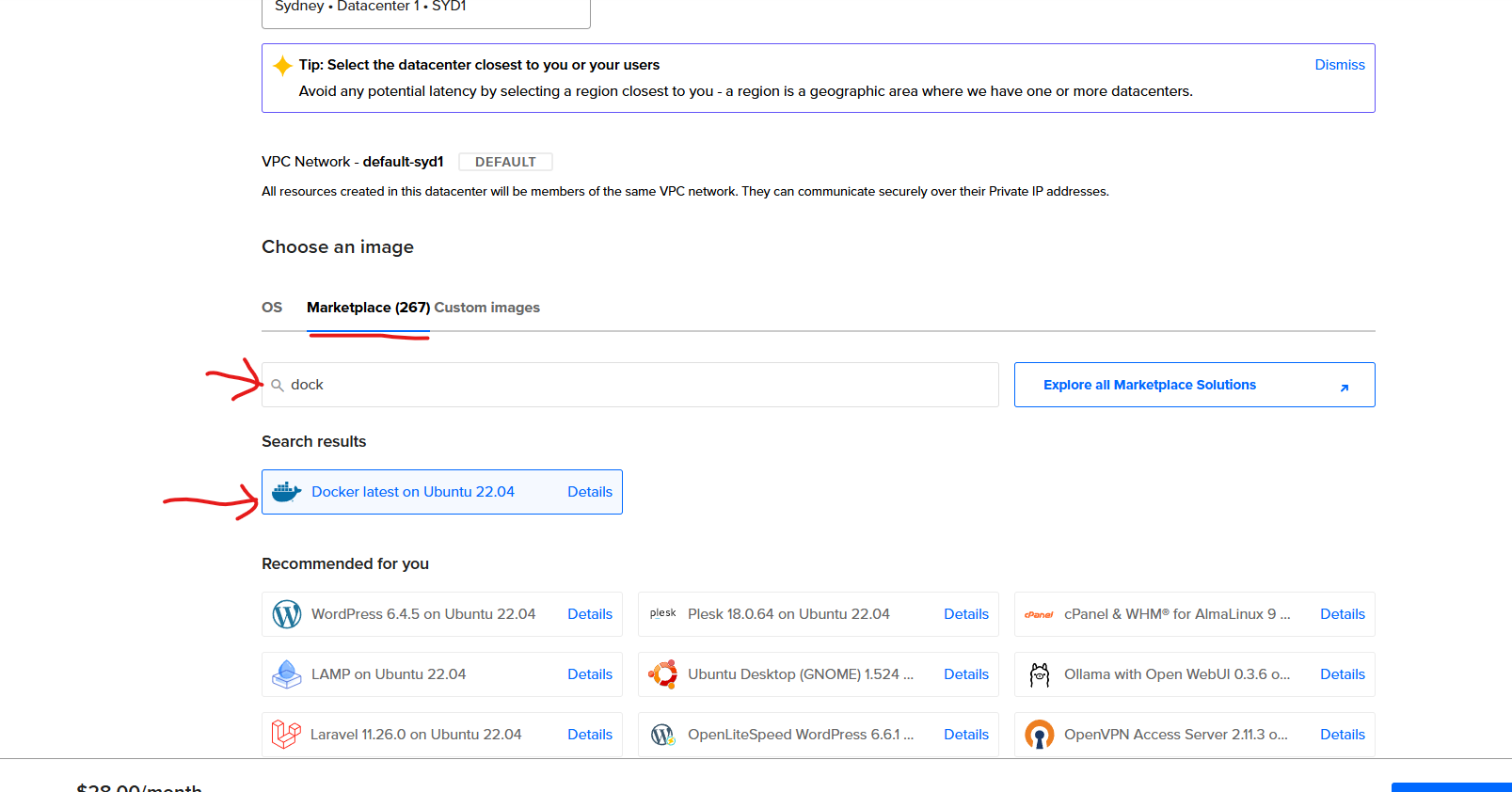The height and width of the screenshot is (792, 1512).
Task: Open Details for Ollama with Open WebUI
Action: [1342, 674]
